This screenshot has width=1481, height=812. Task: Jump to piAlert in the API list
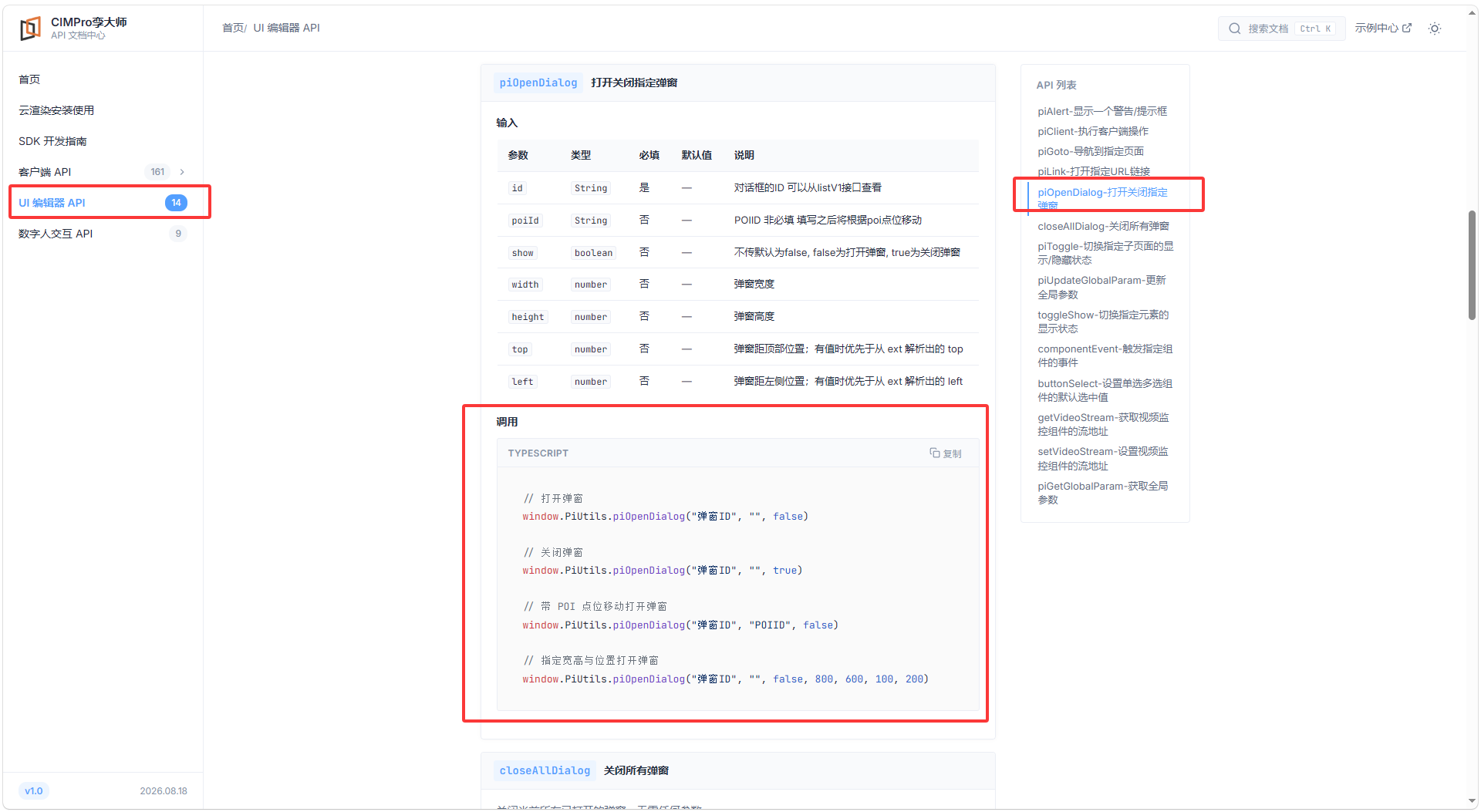(1102, 111)
